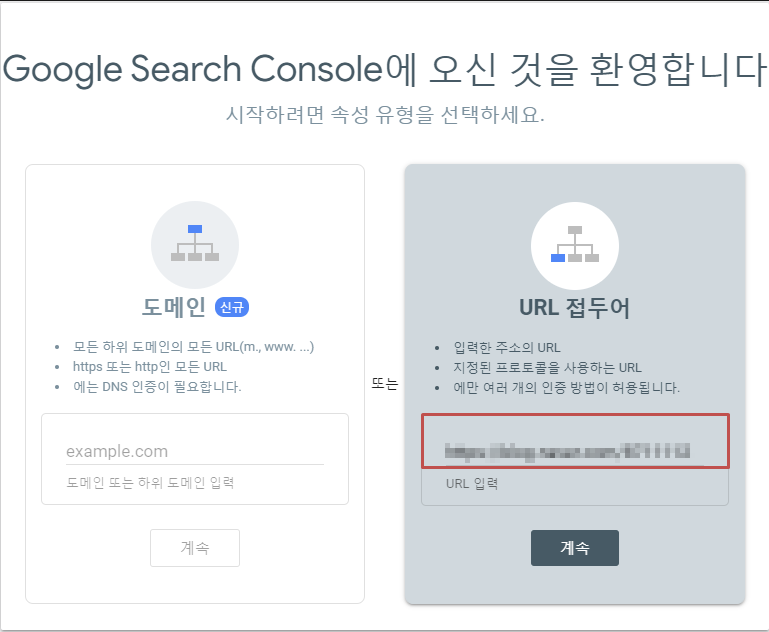
Task: Click text '에는 DNS 인증이 필요합니다.'
Action: pos(157,387)
